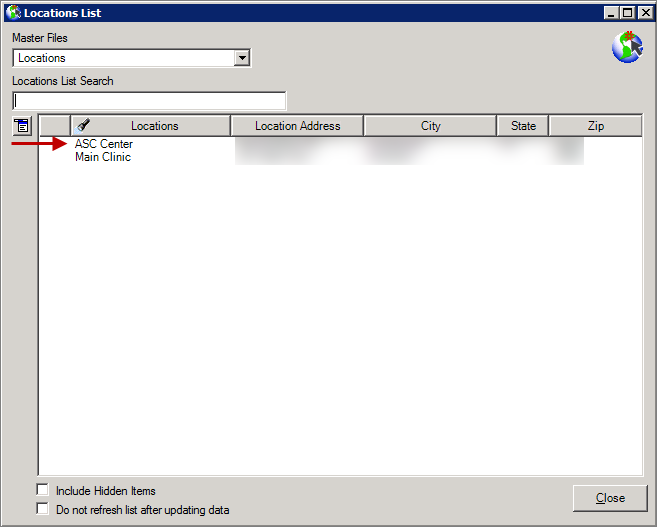
Task: Sort by the State column header
Action: coord(523,126)
